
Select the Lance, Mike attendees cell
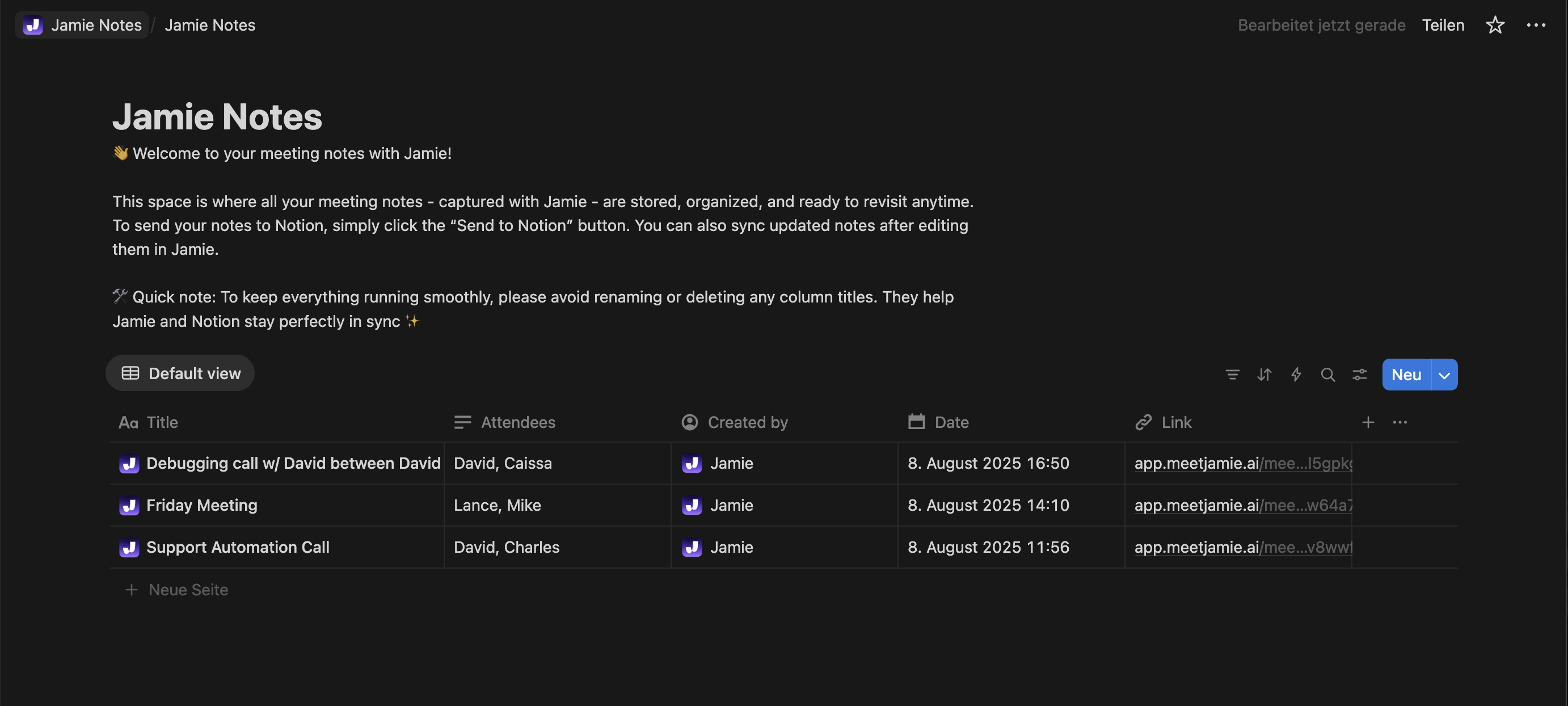point(557,505)
